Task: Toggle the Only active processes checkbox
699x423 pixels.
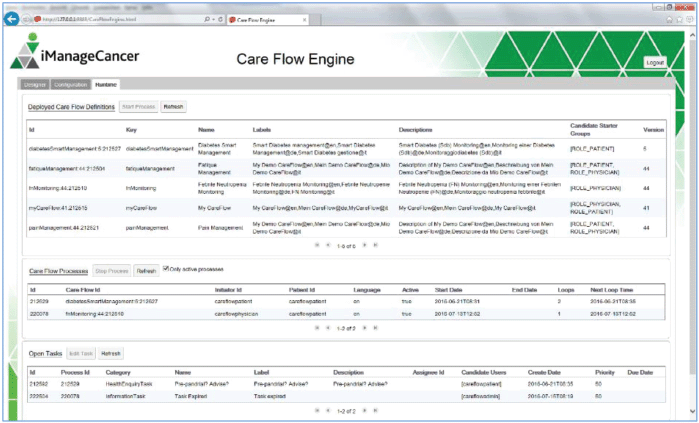Action: click(166, 269)
